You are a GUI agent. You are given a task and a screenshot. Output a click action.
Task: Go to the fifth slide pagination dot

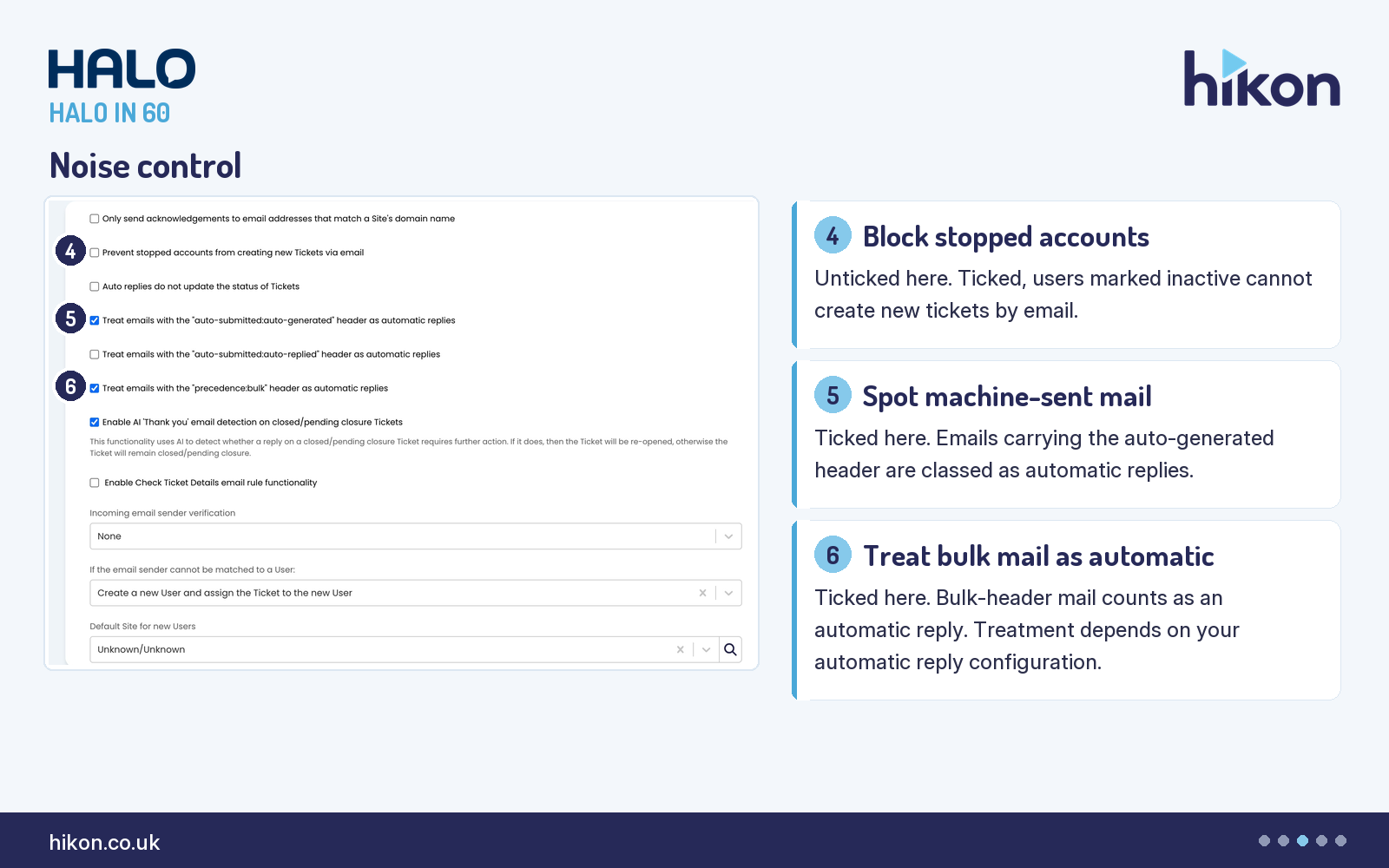[1340, 840]
